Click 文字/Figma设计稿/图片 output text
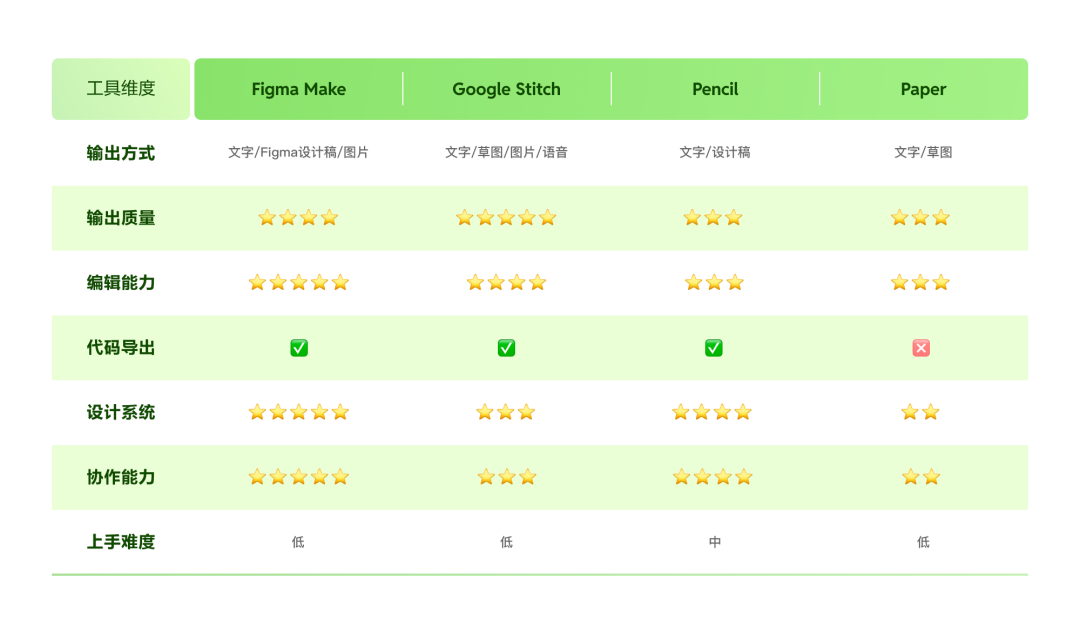This screenshot has height=633, width=1080. click(298, 153)
